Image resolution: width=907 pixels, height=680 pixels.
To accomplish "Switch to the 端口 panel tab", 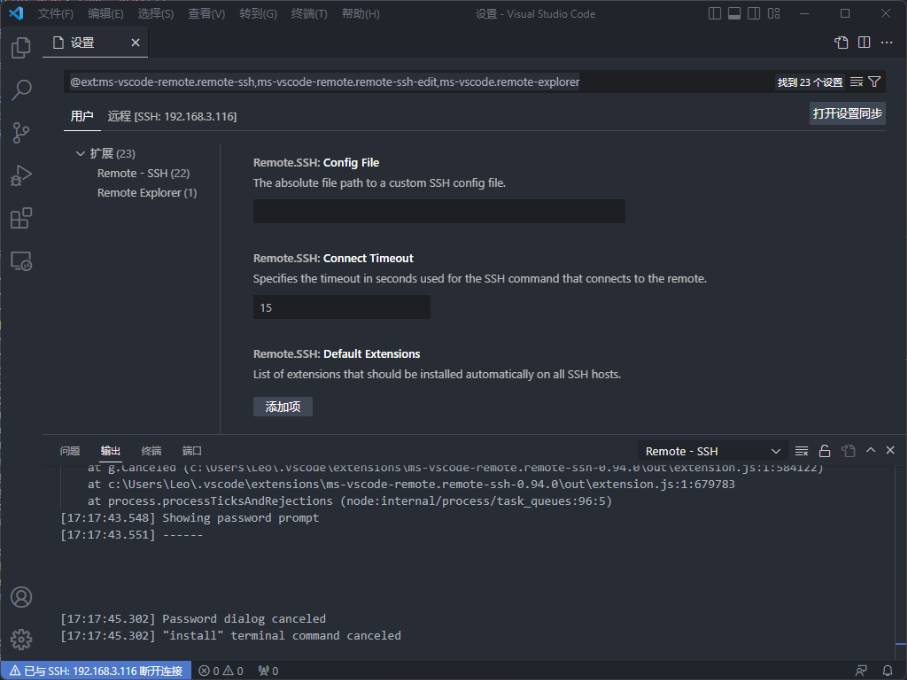I will 191,451.
